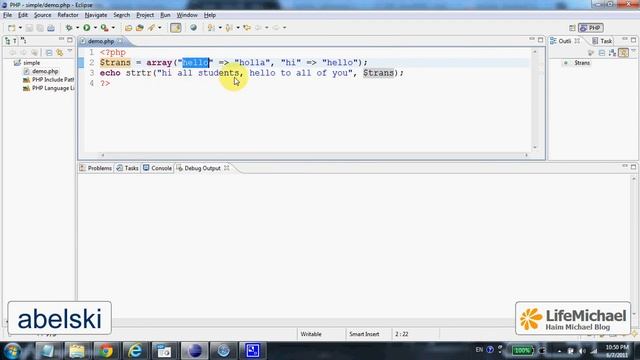Switch to the Console tab
Screen dimensions: 640x360
click(x=158, y=168)
